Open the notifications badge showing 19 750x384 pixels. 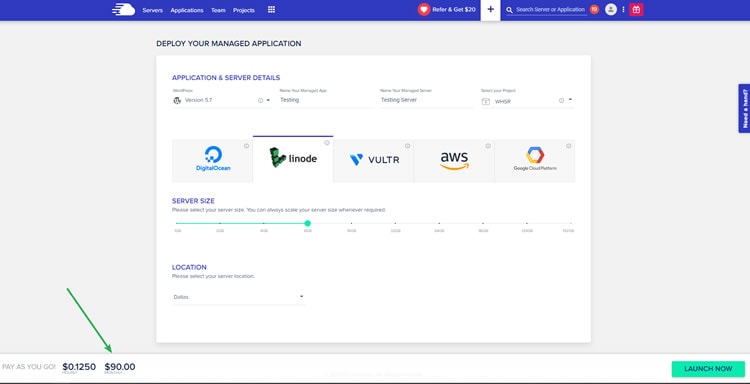coord(594,9)
